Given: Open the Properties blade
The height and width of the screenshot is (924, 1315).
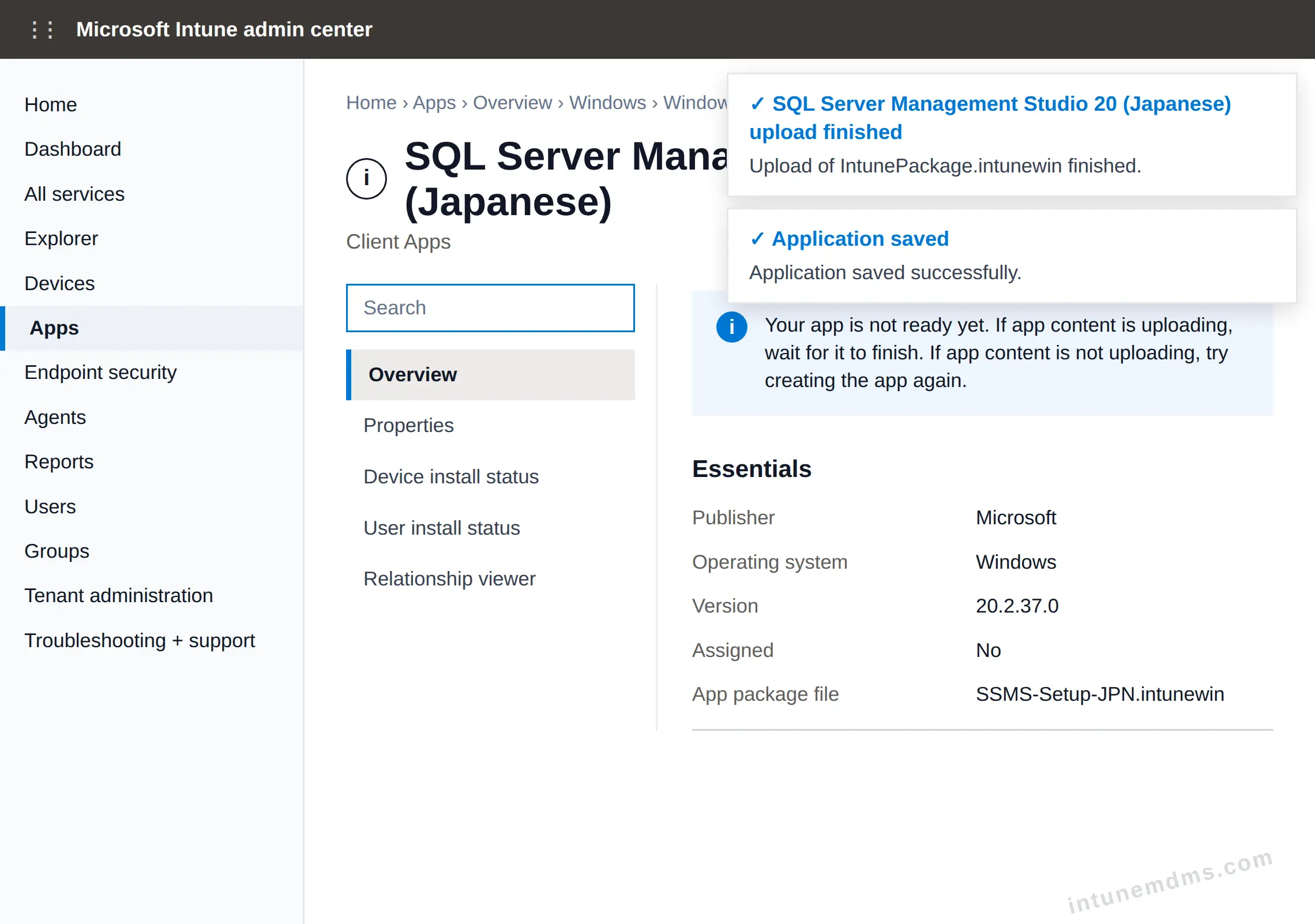Looking at the screenshot, I should (490, 426).
